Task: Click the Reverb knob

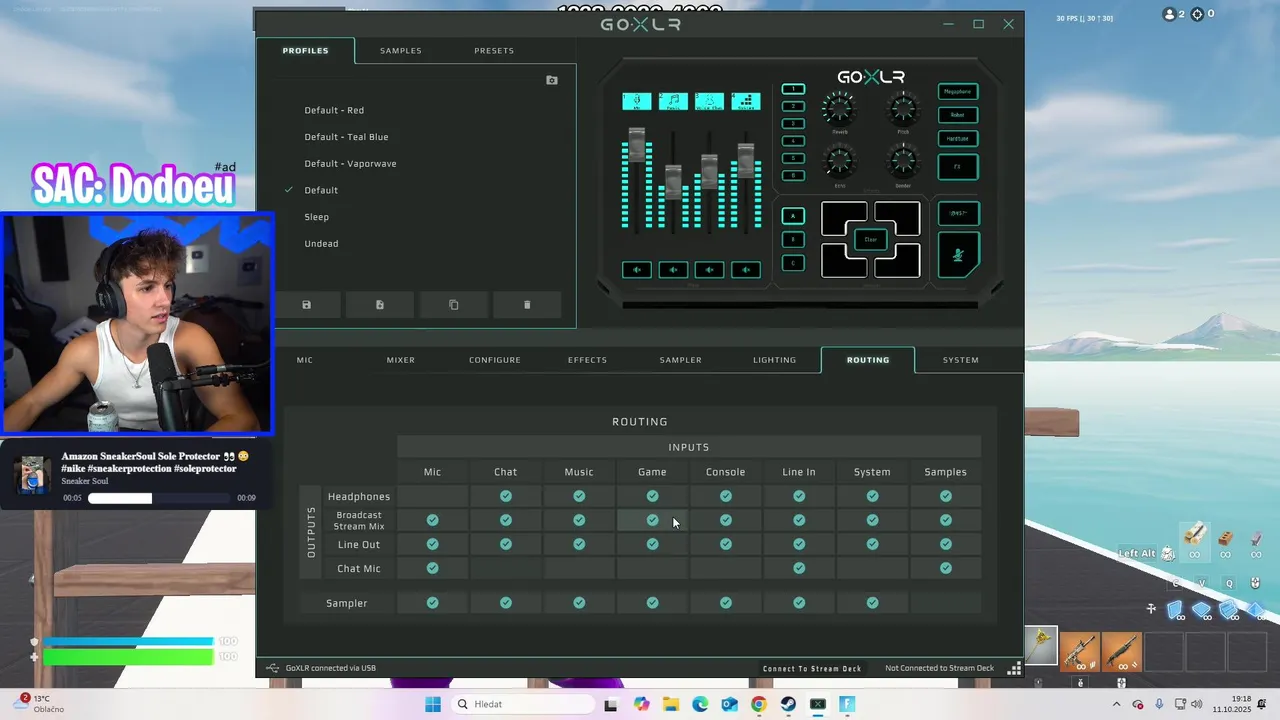Action: [x=839, y=108]
